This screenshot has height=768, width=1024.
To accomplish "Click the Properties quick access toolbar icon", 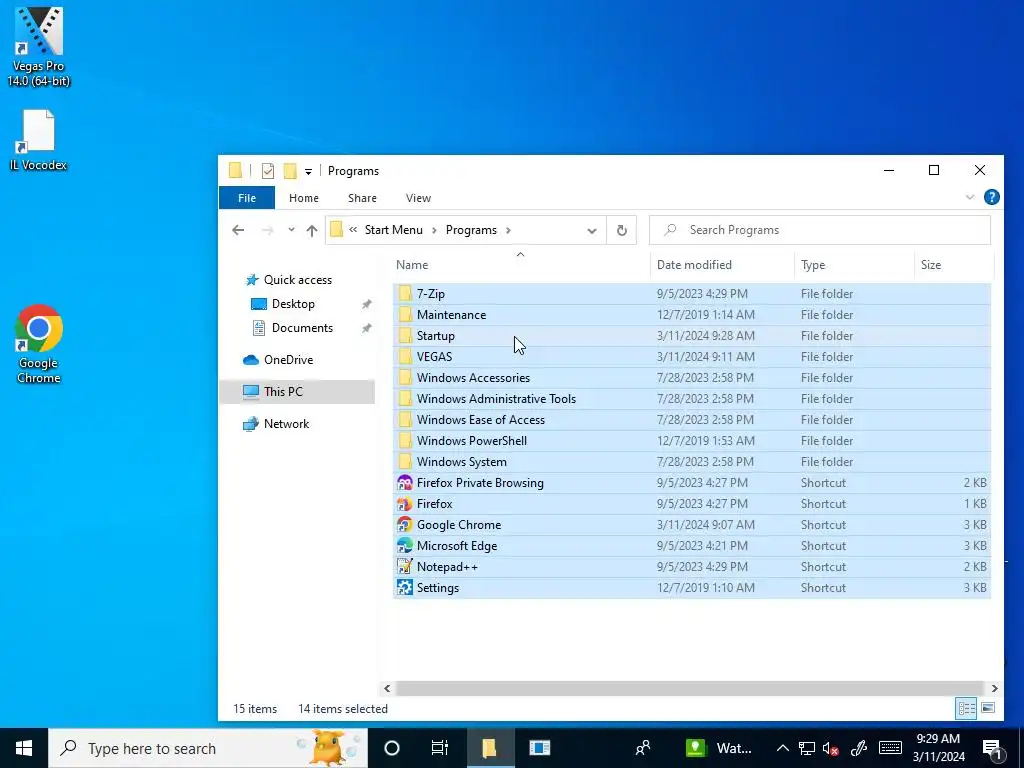I will tap(268, 170).
